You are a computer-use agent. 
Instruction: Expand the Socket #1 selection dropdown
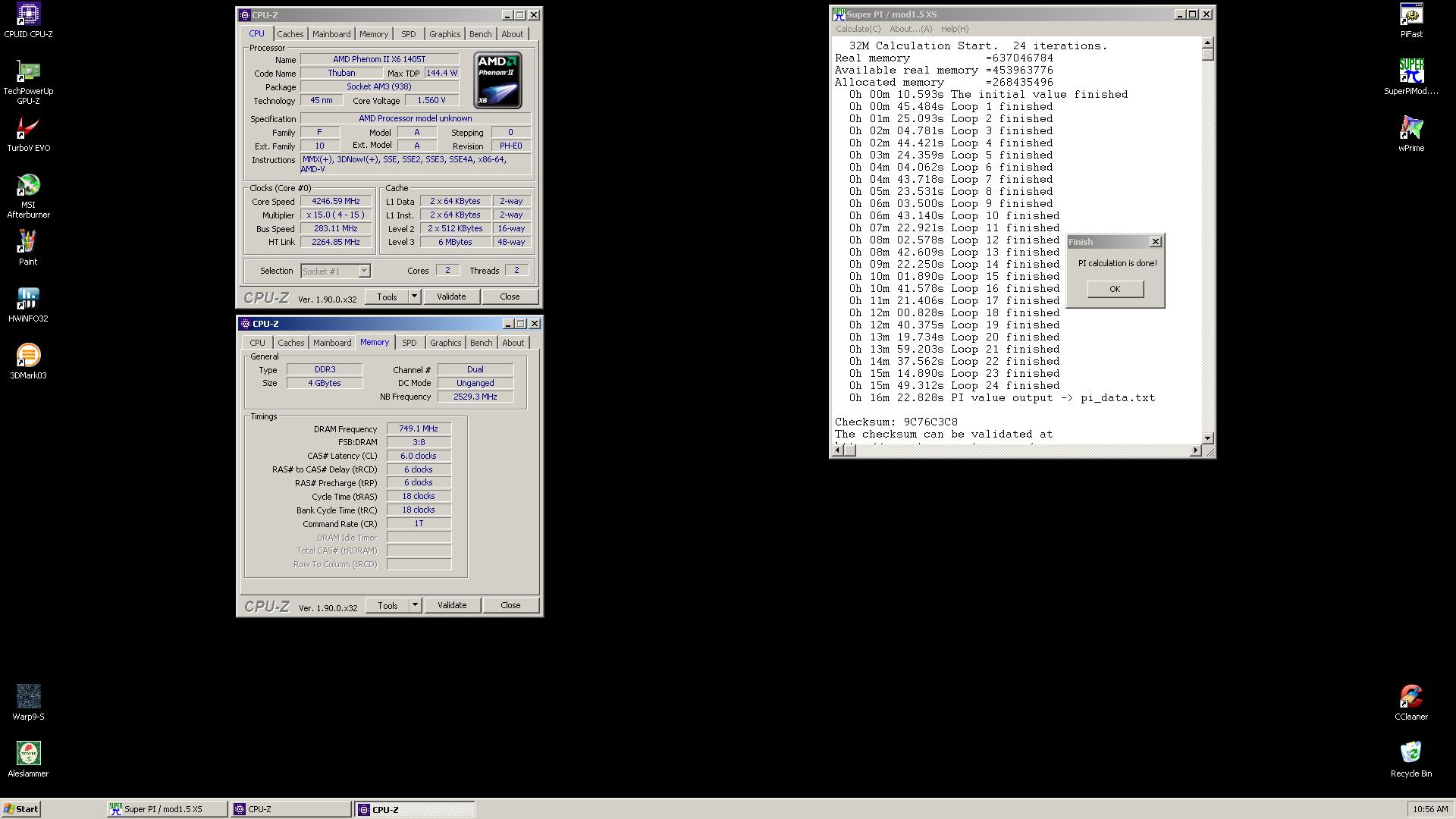(x=364, y=271)
